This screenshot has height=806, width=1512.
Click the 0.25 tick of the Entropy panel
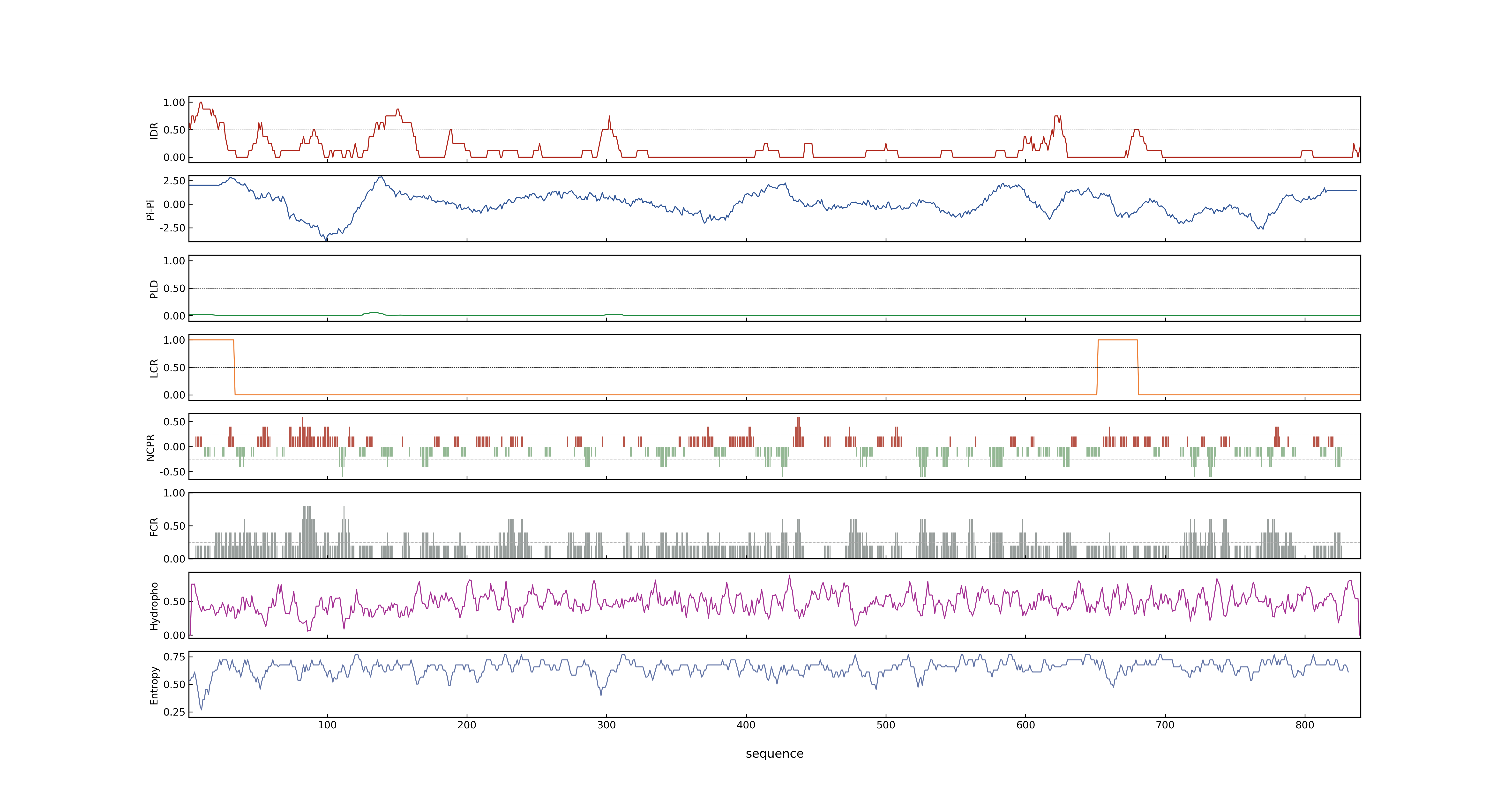click(x=174, y=712)
